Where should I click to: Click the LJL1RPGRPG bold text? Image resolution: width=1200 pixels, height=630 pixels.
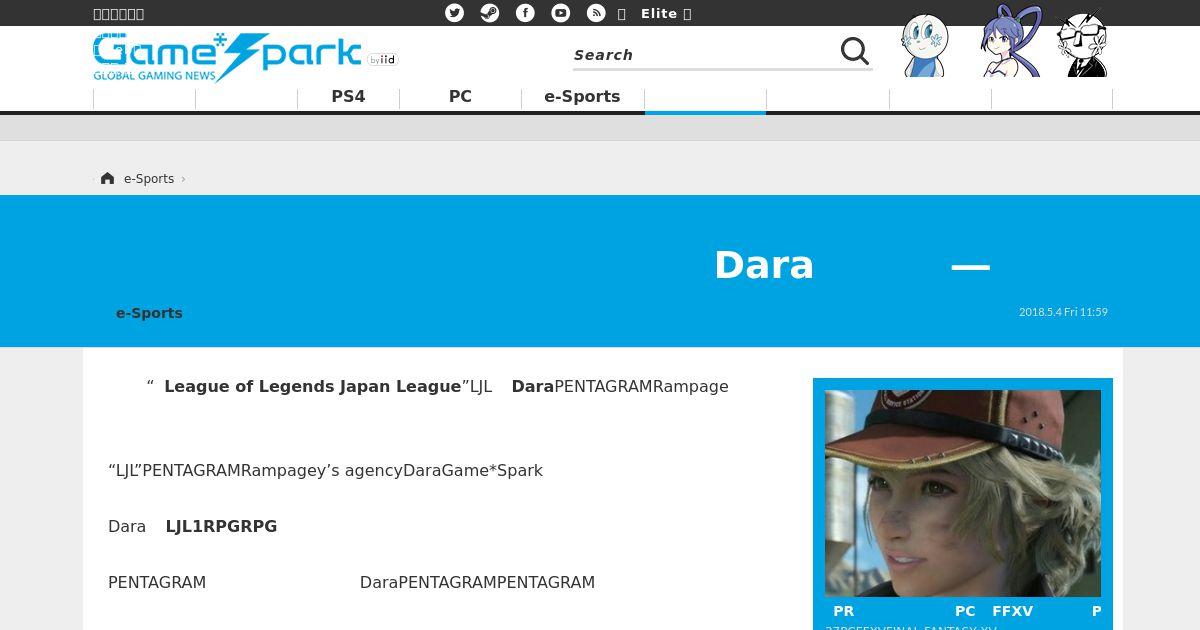pos(221,526)
